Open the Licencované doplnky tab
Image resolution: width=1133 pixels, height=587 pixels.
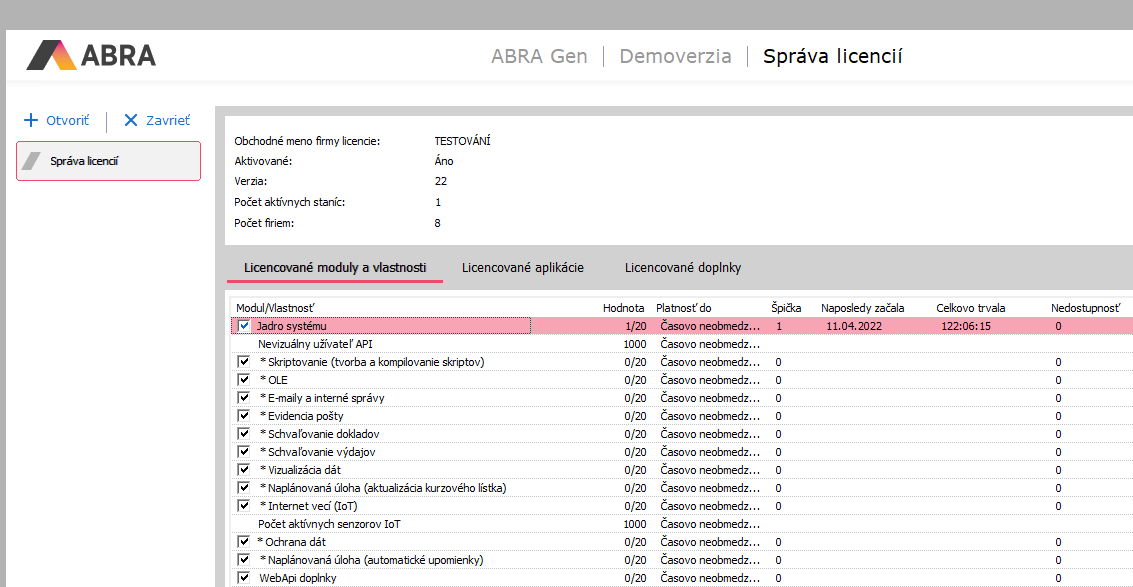coord(683,268)
